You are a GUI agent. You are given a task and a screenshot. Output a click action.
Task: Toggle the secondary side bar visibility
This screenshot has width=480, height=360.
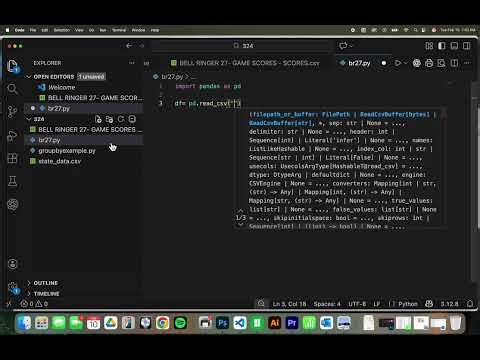coord(467,46)
